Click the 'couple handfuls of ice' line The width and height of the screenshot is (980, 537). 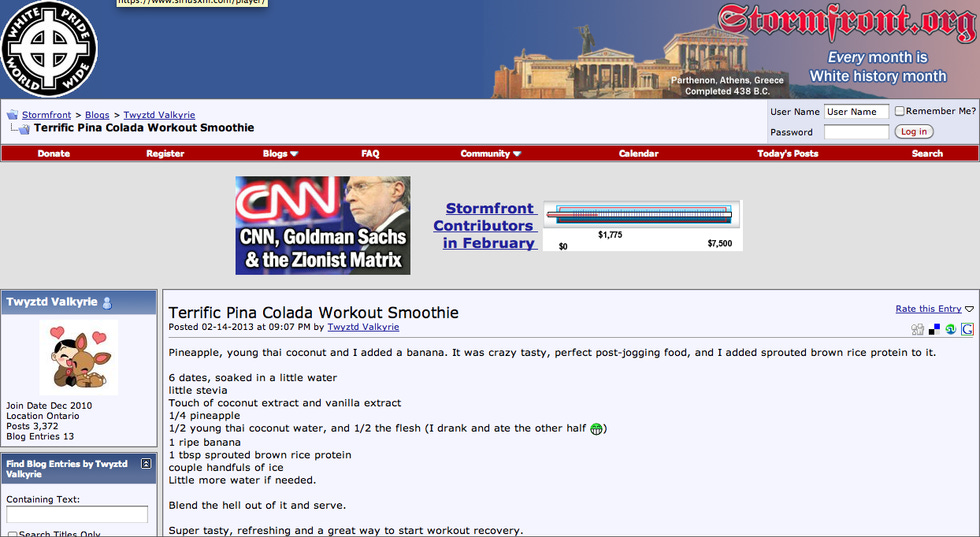coord(226,468)
